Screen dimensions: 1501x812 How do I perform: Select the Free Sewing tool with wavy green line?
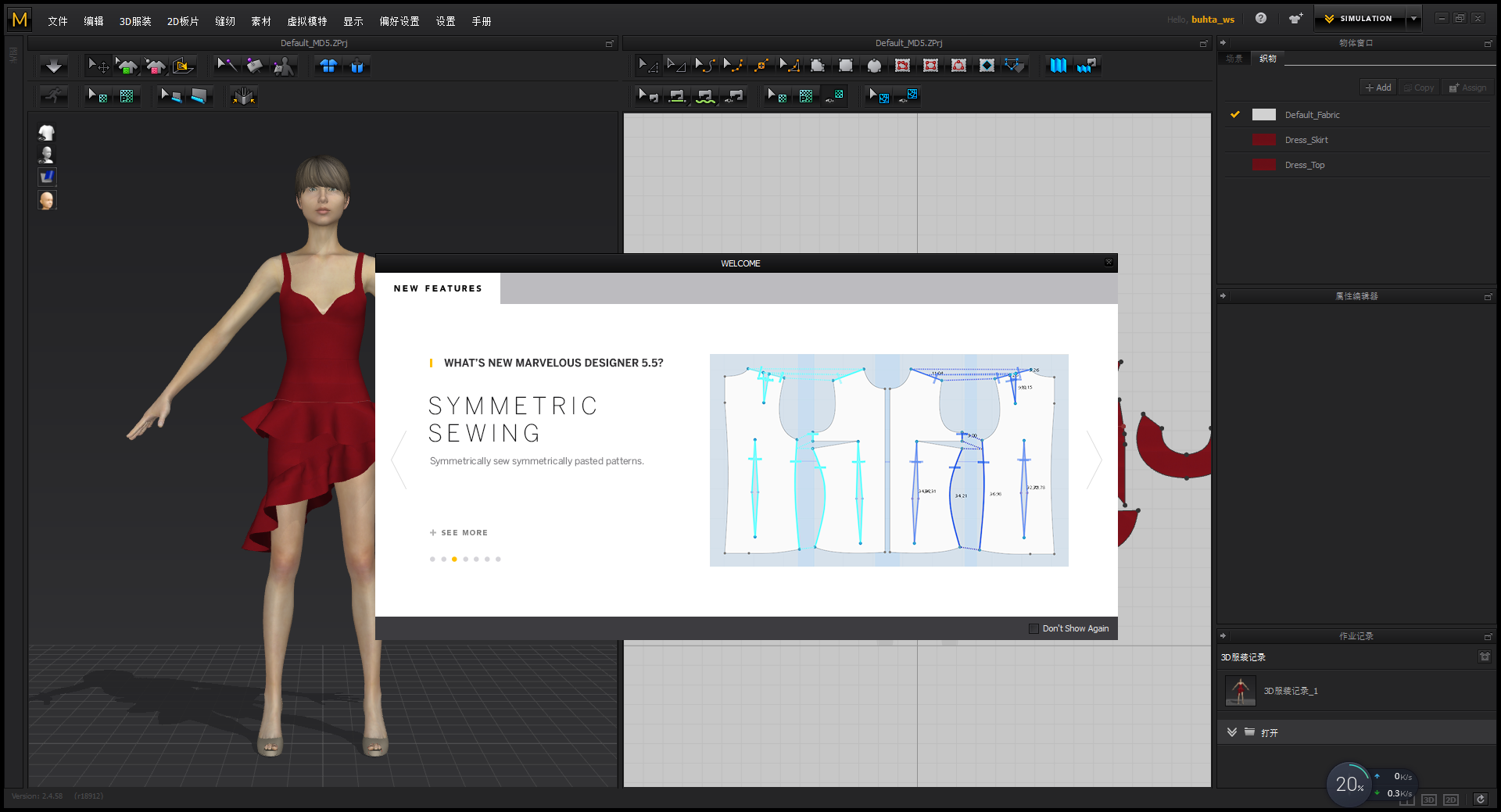pyautogui.click(x=705, y=96)
